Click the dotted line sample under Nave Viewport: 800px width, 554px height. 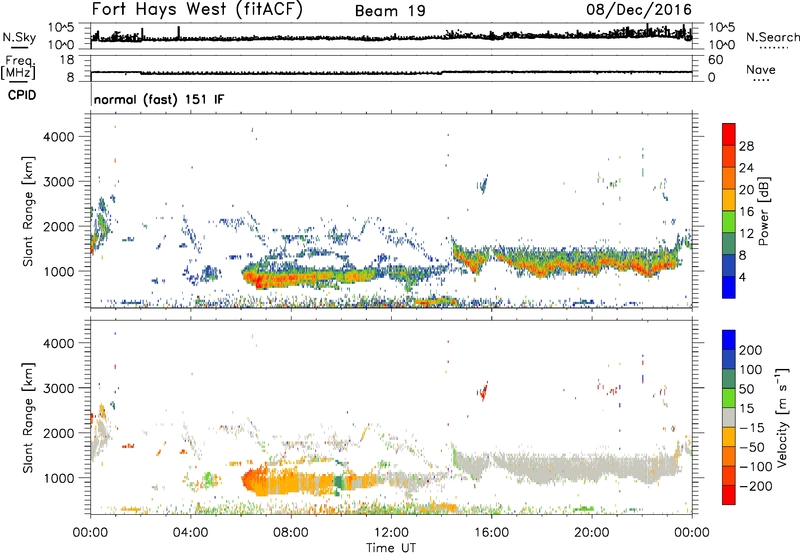(761, 80)
